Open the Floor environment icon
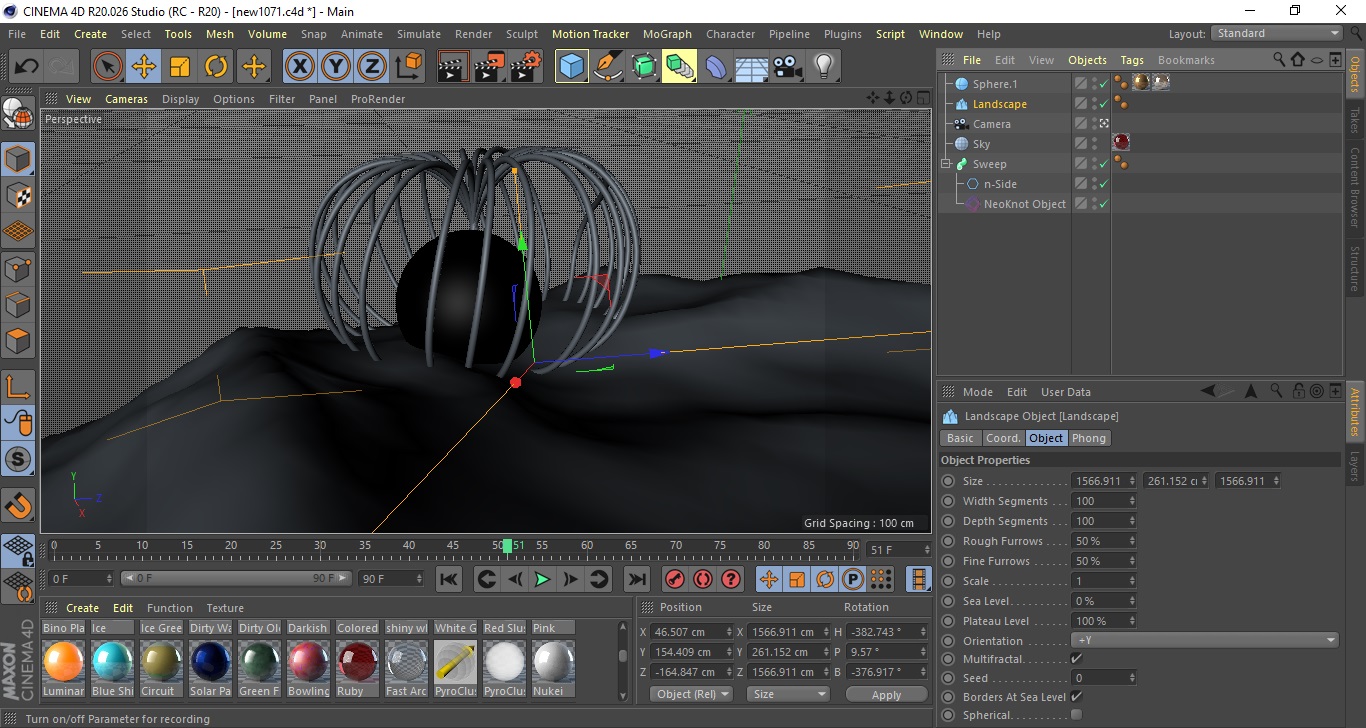Screen dimensions: 1366x728 (x=752, y=67)
